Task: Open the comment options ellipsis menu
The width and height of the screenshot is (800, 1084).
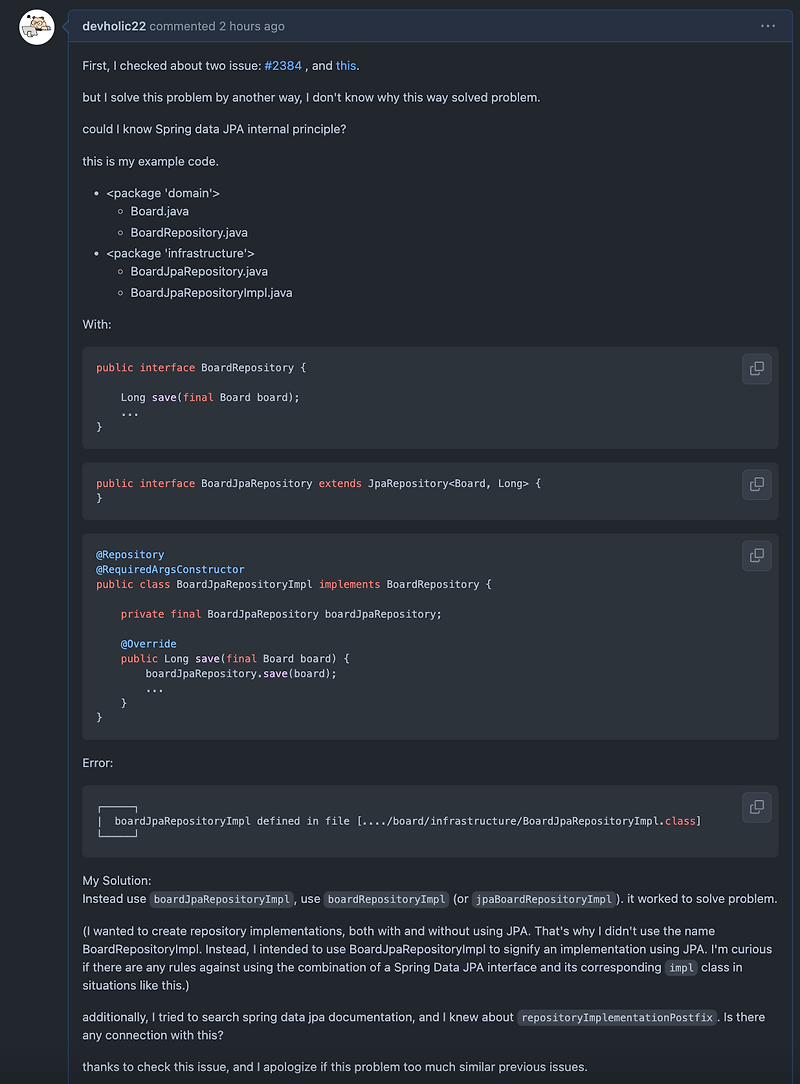Action: click(768, 26)
